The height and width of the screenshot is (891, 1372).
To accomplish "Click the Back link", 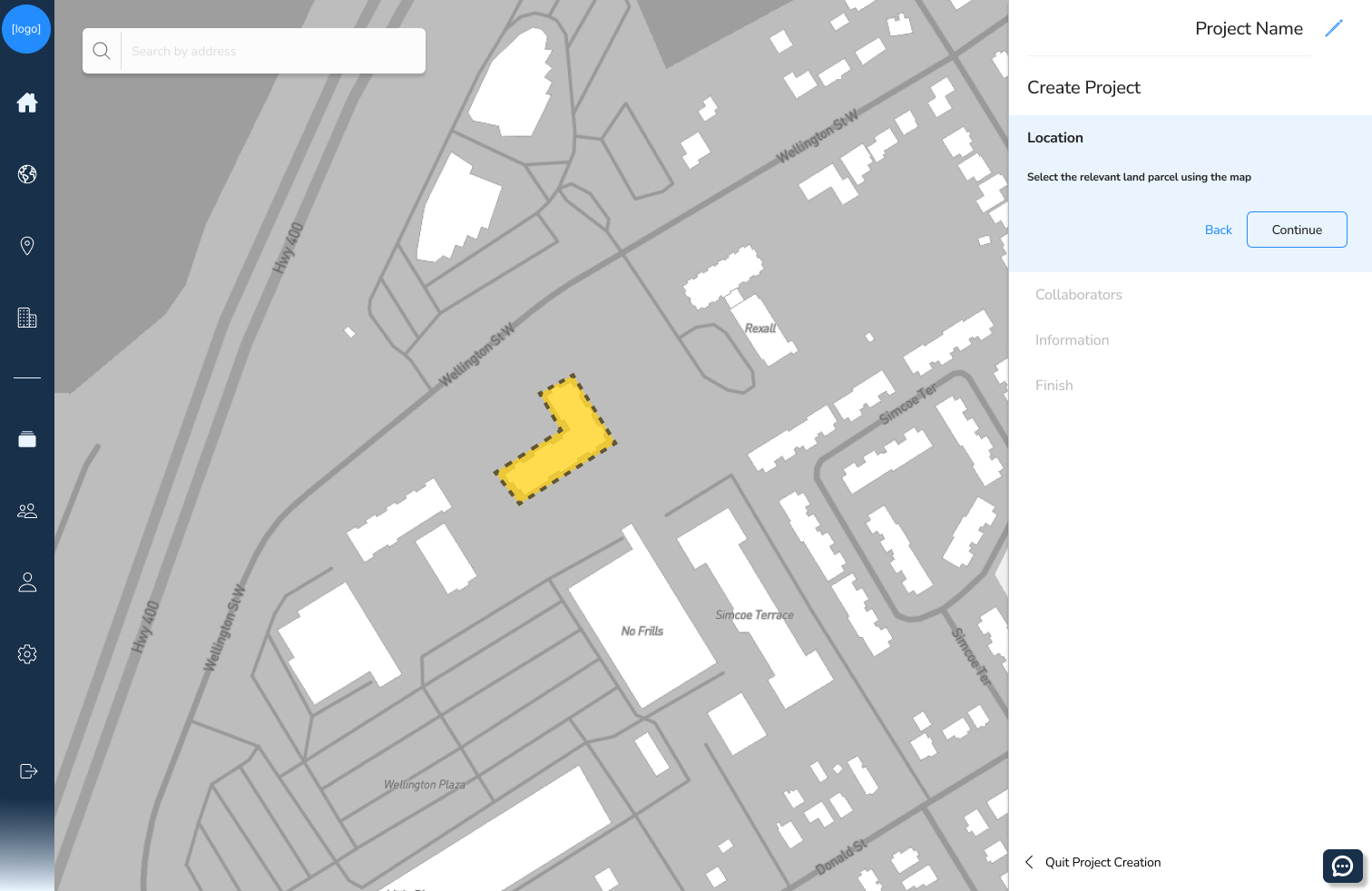I will pyautogui.click(x=1218, y=230).
